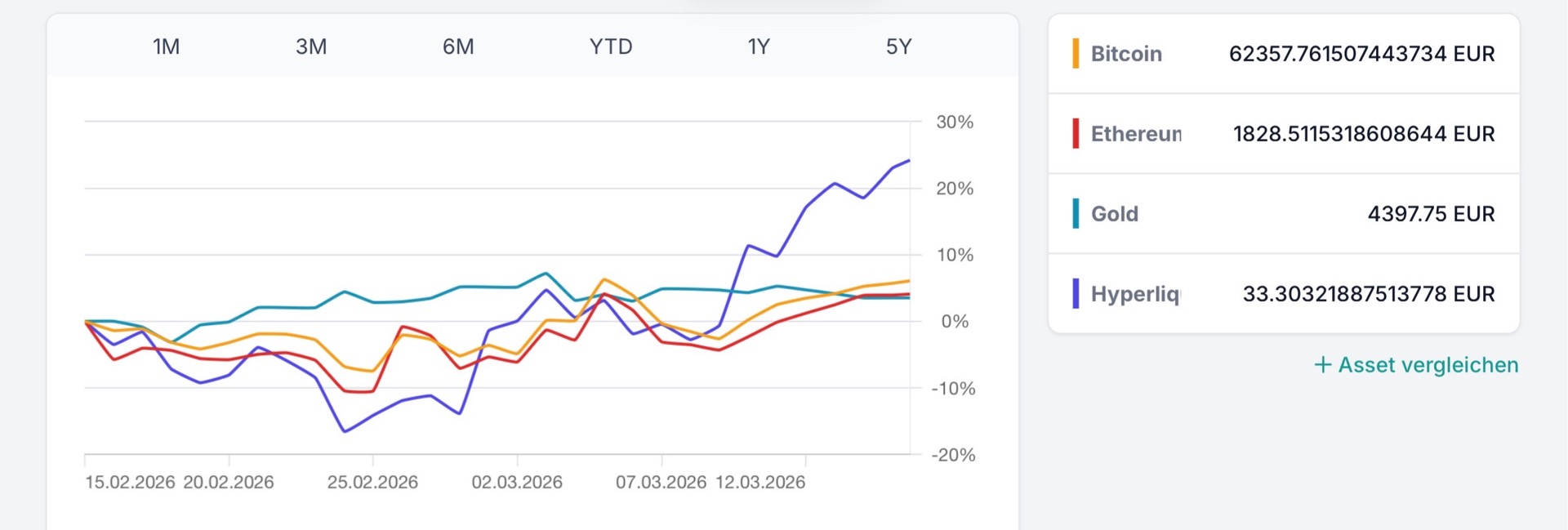This screenshot has height=530, width=1568.
Task: Click the Bitcoin price in EUR
Action: [1361, 54]
